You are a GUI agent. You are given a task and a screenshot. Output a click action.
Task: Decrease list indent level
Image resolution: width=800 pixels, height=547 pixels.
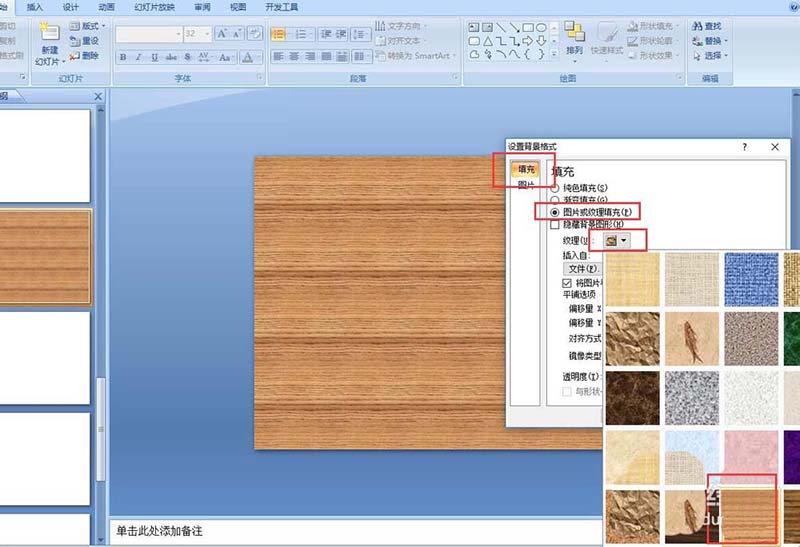tap(326, 34)
